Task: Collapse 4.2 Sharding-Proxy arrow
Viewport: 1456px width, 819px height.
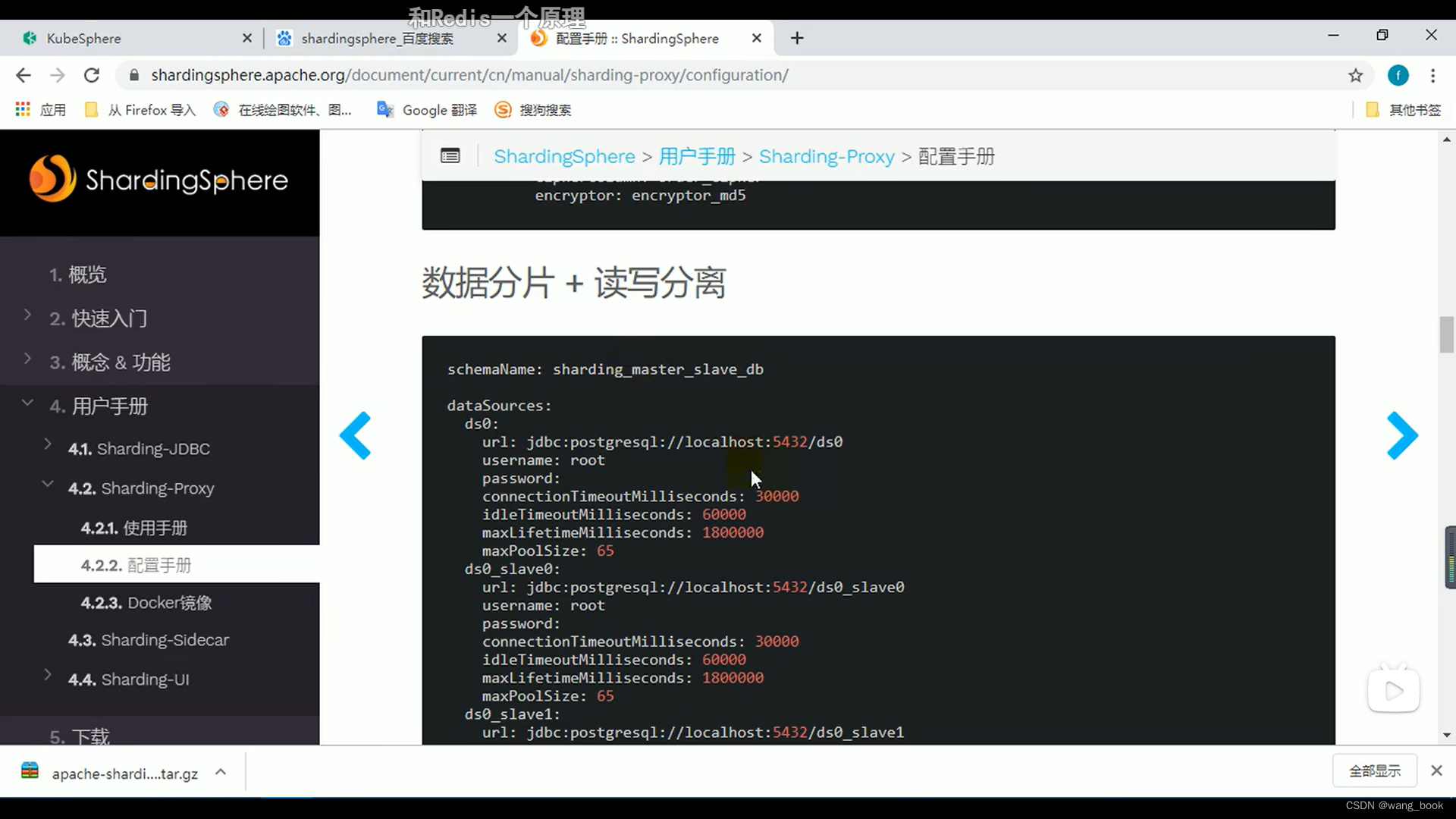Action: (x=48, y=484)
